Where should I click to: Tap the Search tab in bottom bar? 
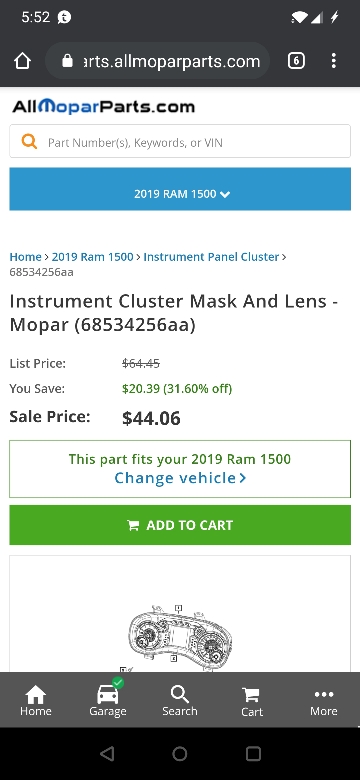tap(180, 701)
